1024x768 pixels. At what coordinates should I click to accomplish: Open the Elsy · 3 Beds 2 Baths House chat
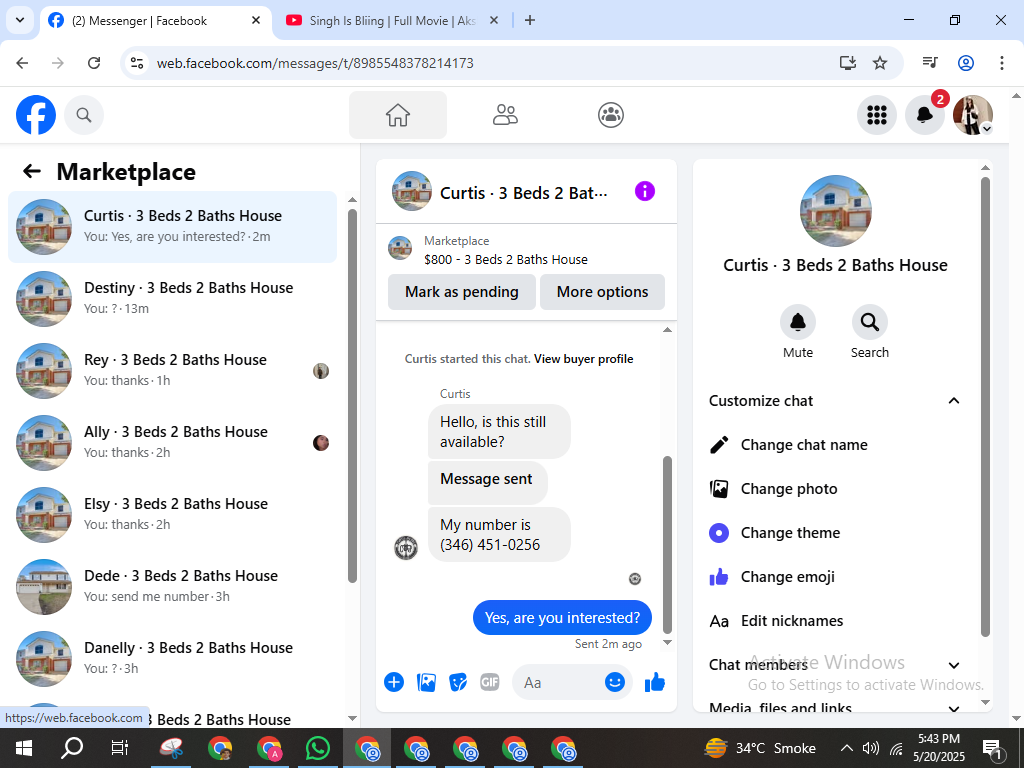(172, 515)
